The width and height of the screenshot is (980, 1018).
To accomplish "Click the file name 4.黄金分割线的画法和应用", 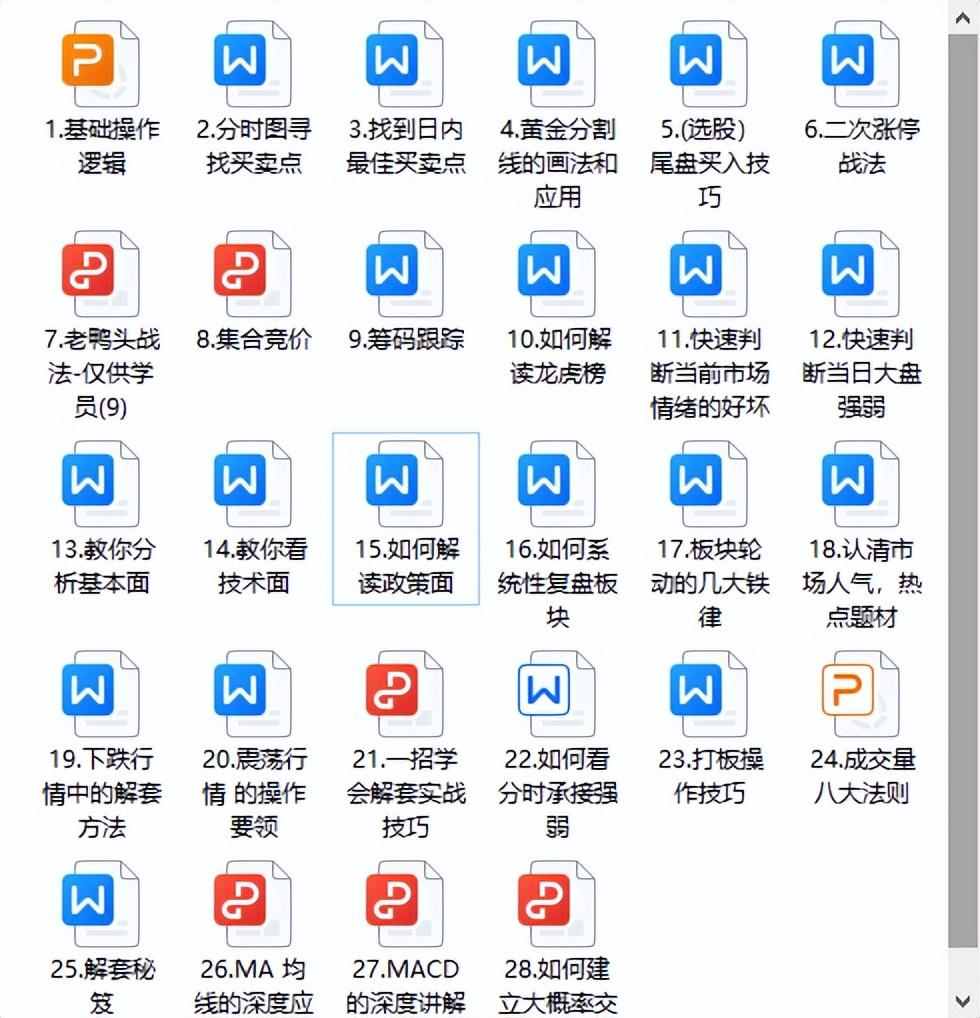I will tap(557, 163).
